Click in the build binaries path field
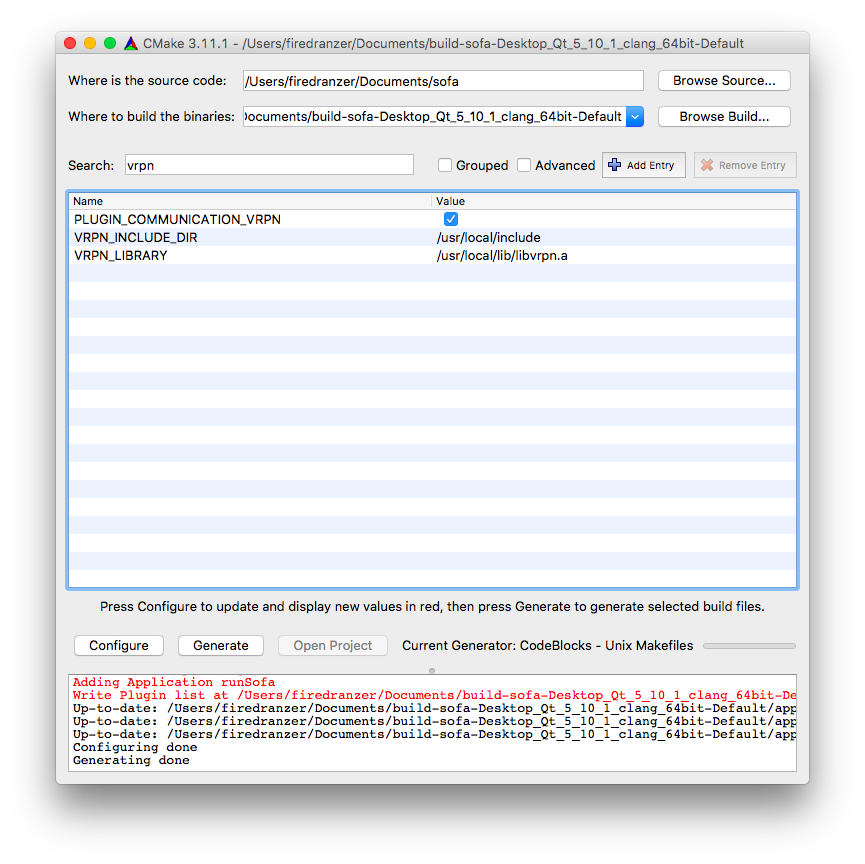The height and width of the screenshot is (864, 865). [434, 116]
